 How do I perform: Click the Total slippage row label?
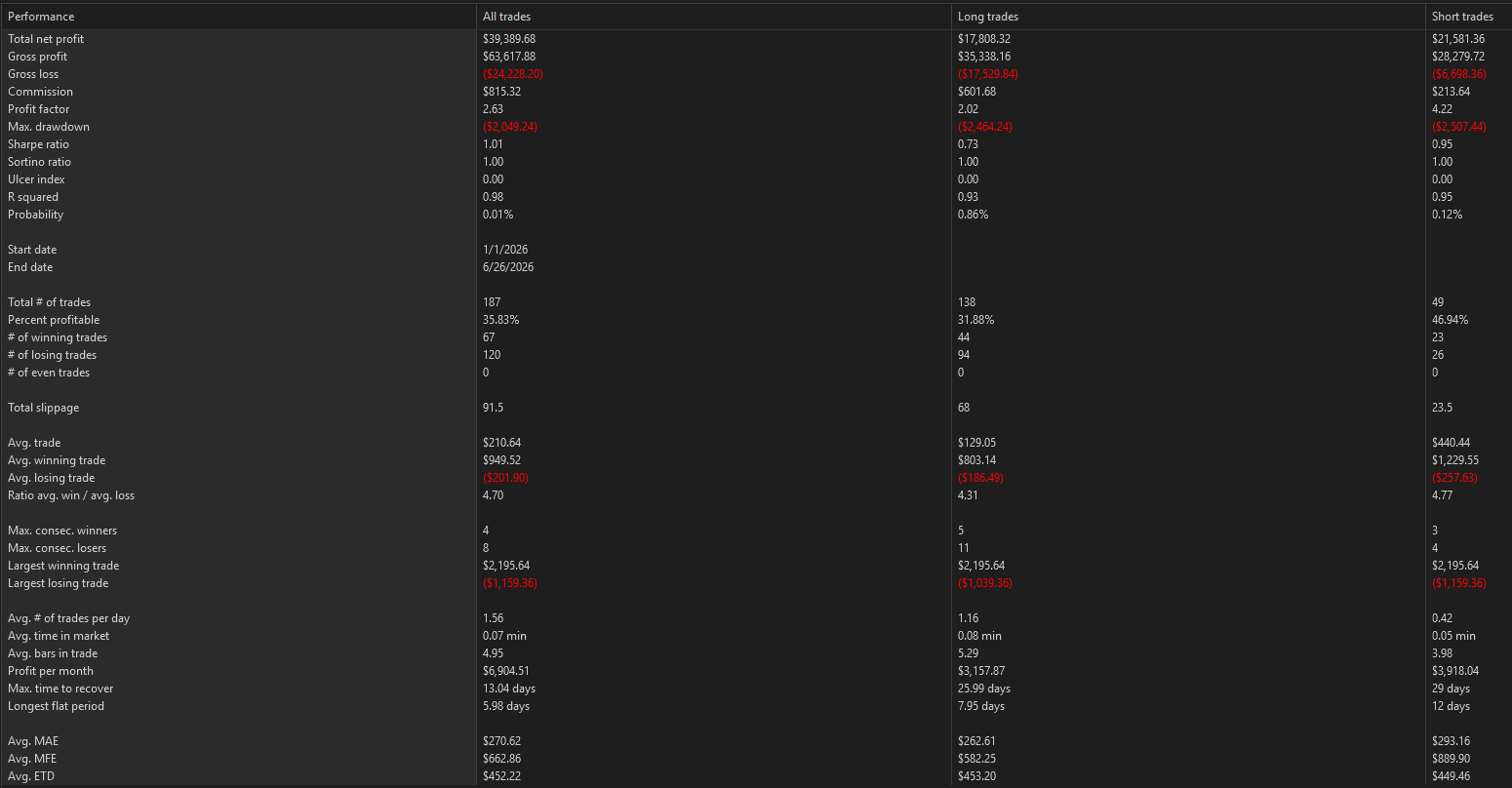coord(43,408)
